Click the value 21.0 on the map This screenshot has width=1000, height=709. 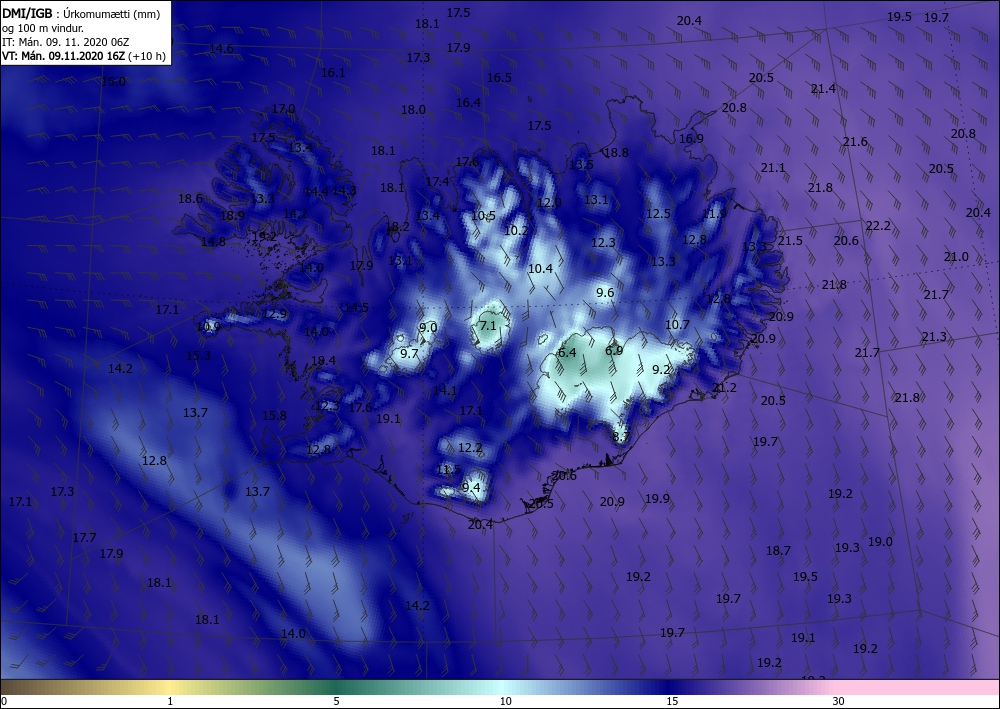tap(956, 257)
